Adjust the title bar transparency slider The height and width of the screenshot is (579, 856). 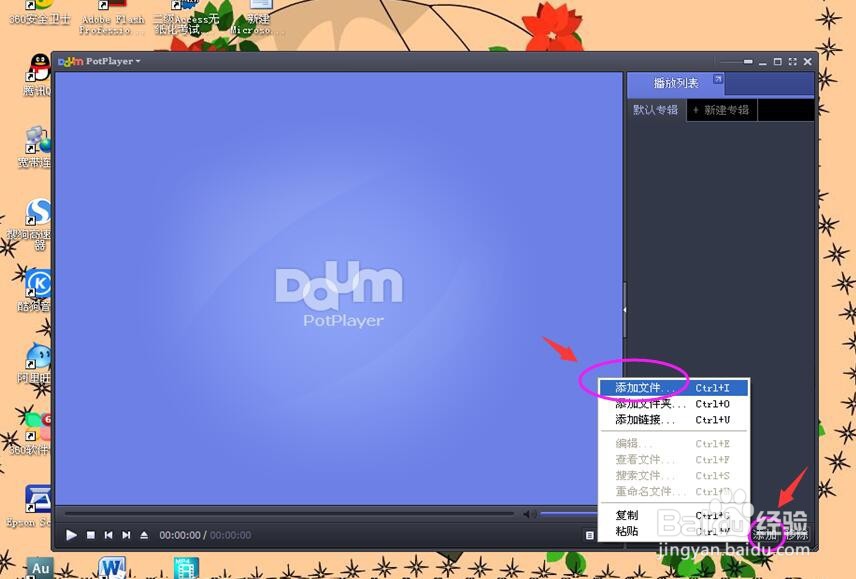pos(735,62)
